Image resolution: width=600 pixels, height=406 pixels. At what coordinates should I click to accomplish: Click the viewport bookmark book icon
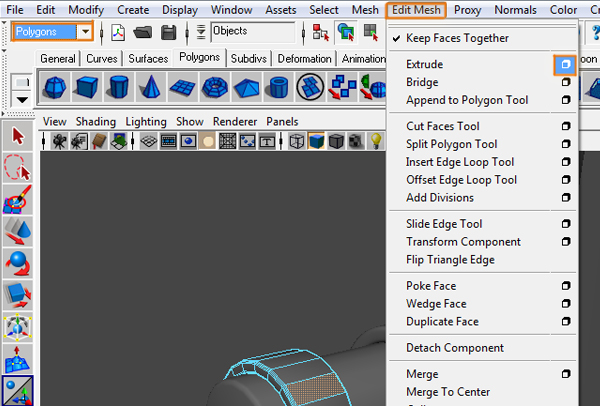99,142
